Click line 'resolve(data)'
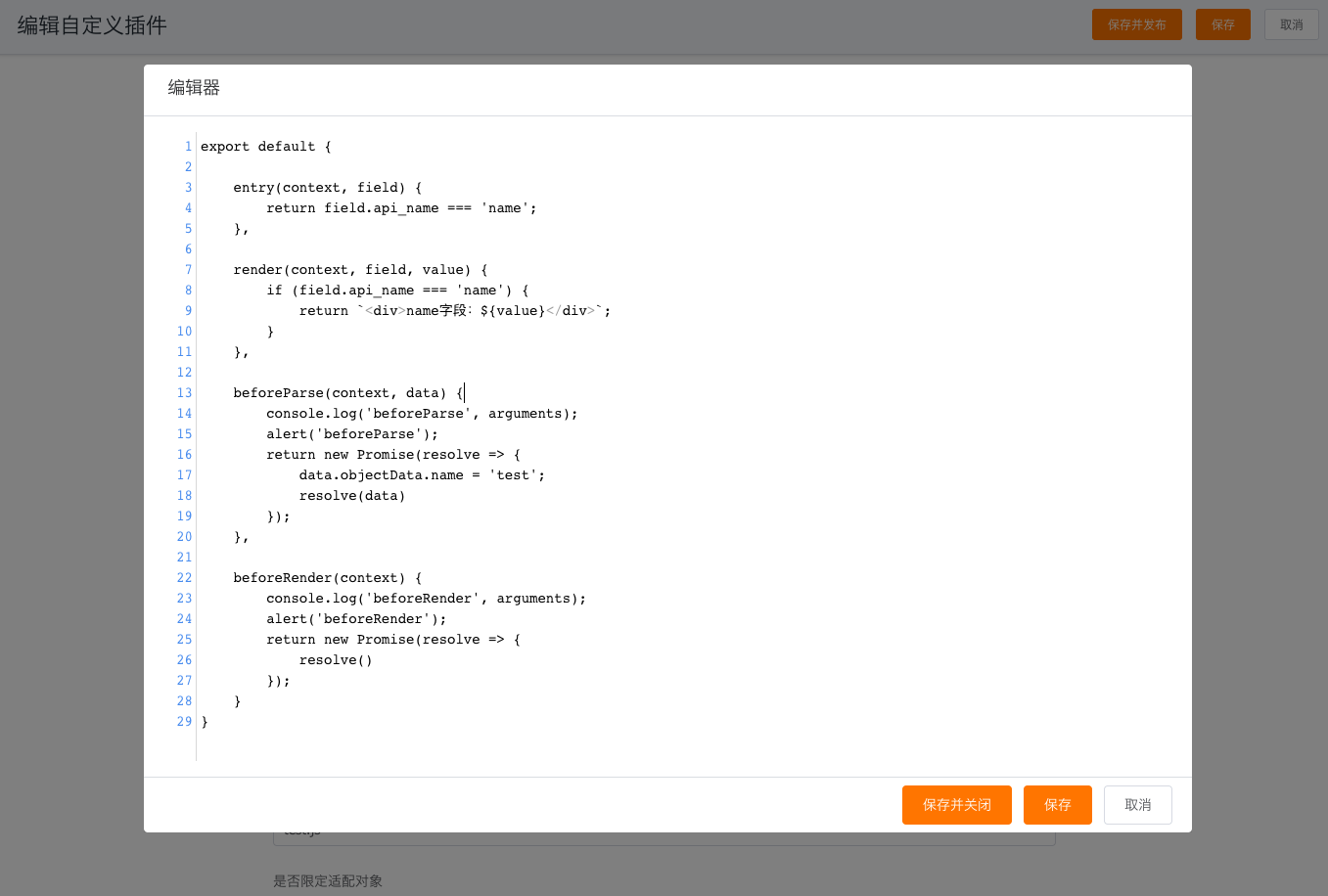The image size is (1328, 896). coord(352,496)
